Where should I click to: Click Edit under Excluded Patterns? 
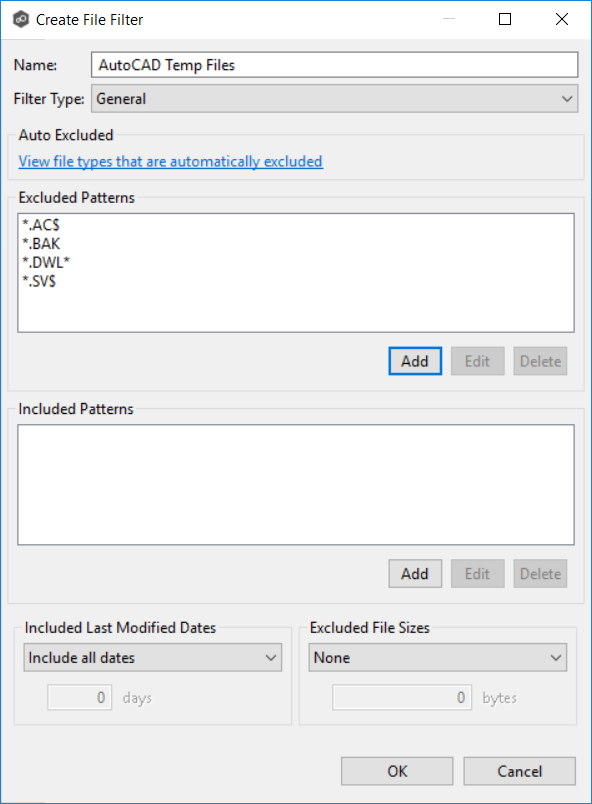478,361
